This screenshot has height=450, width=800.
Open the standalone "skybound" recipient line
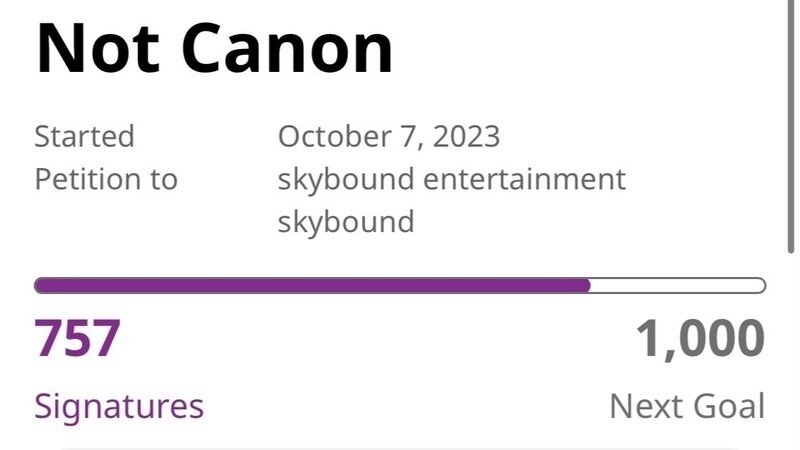click(x=345, y=221)
